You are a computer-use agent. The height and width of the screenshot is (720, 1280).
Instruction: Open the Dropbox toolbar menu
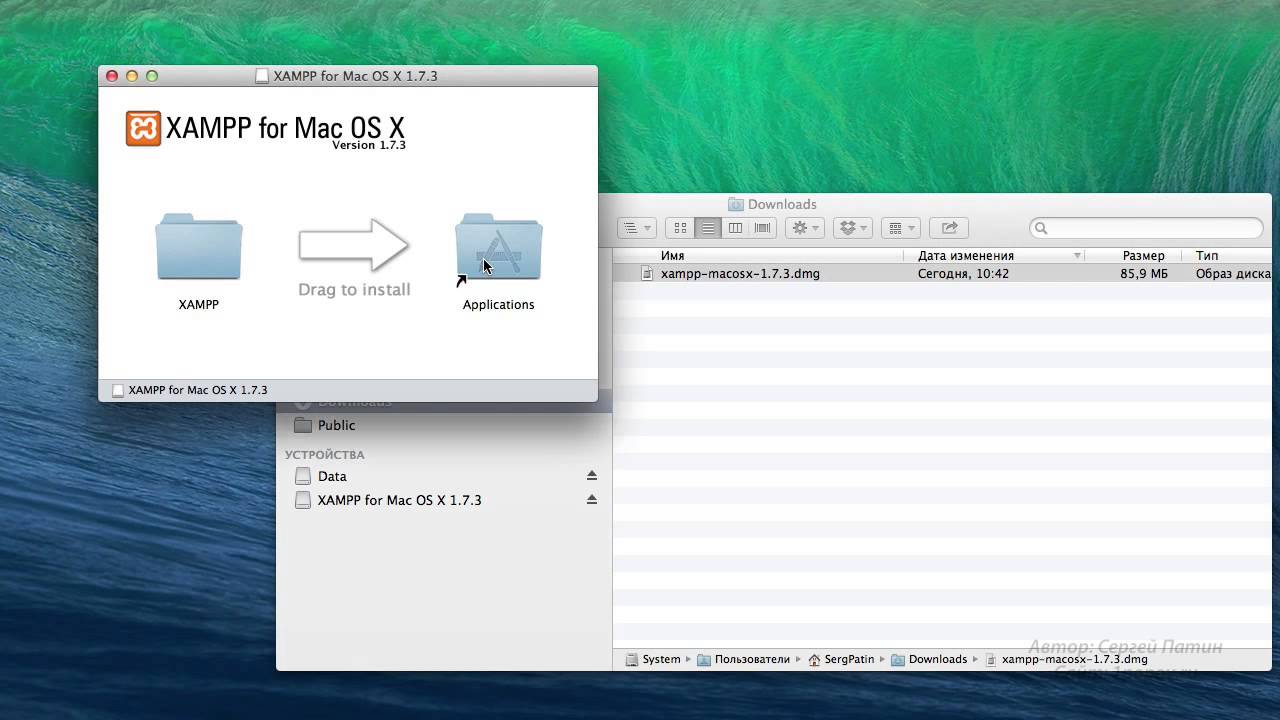853,228
